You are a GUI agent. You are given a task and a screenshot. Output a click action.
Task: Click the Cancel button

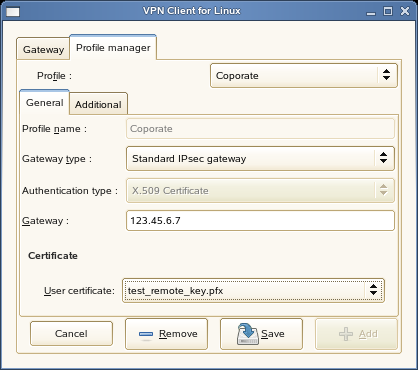point(71,334)
